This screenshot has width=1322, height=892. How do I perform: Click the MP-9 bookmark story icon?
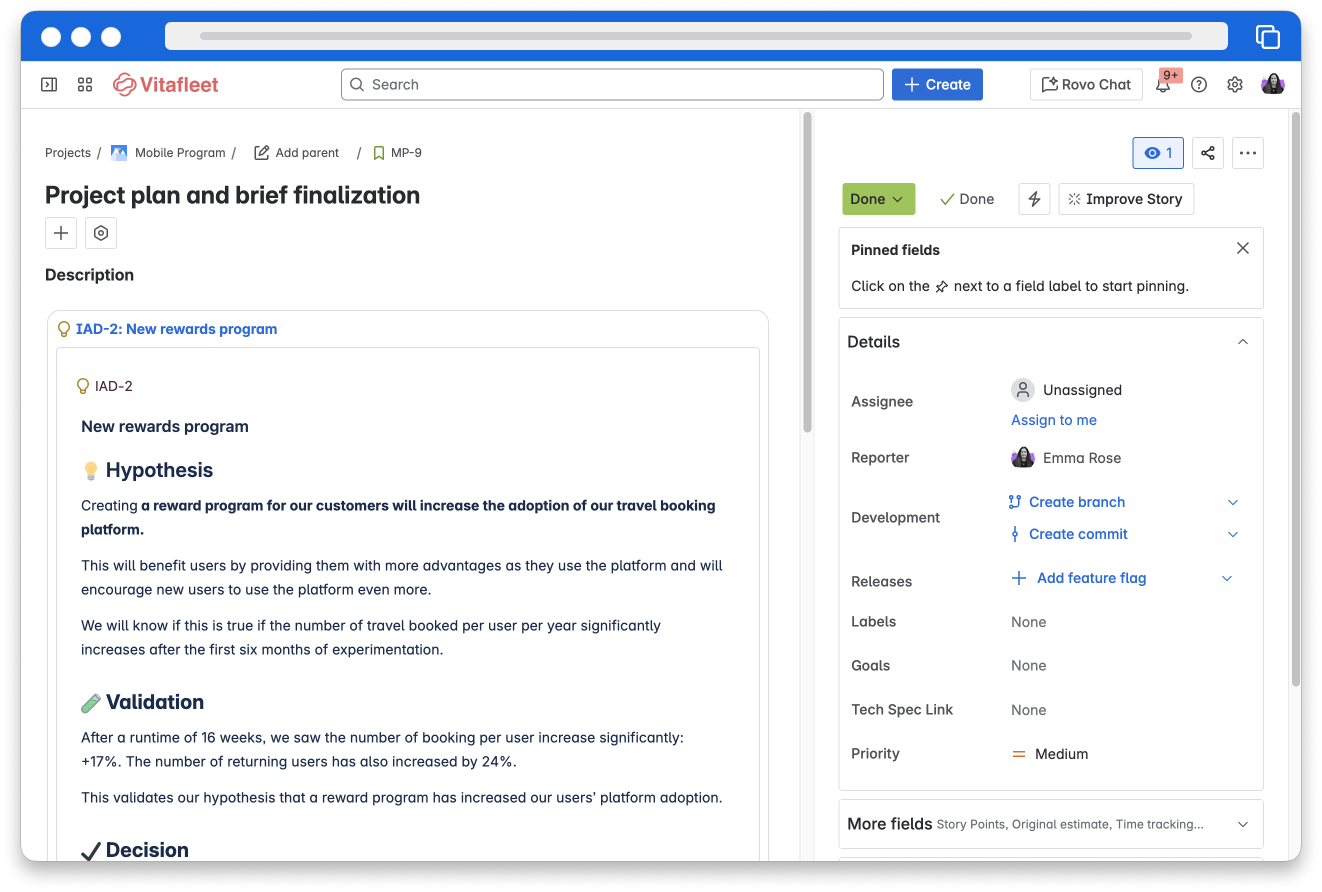pyautogui.click(x=379, y=153)
